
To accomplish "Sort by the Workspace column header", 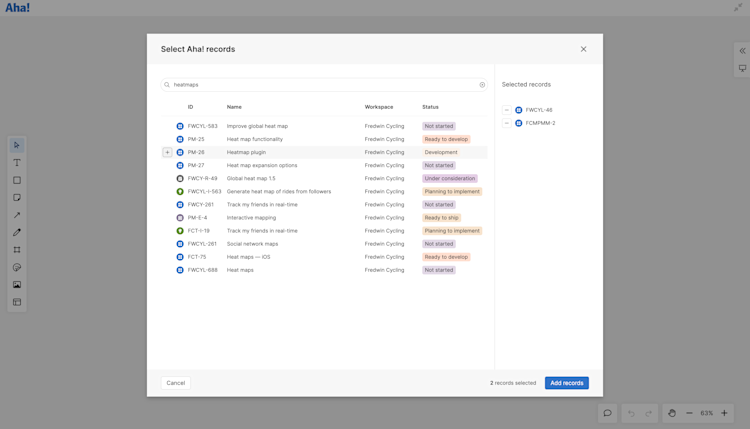I will click(379, 107).
